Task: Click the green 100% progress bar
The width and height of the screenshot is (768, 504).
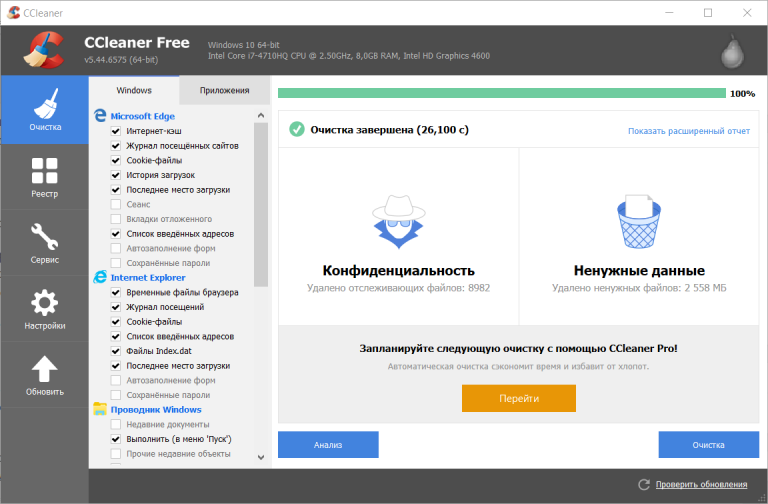Action: click(x=502, y=93)
